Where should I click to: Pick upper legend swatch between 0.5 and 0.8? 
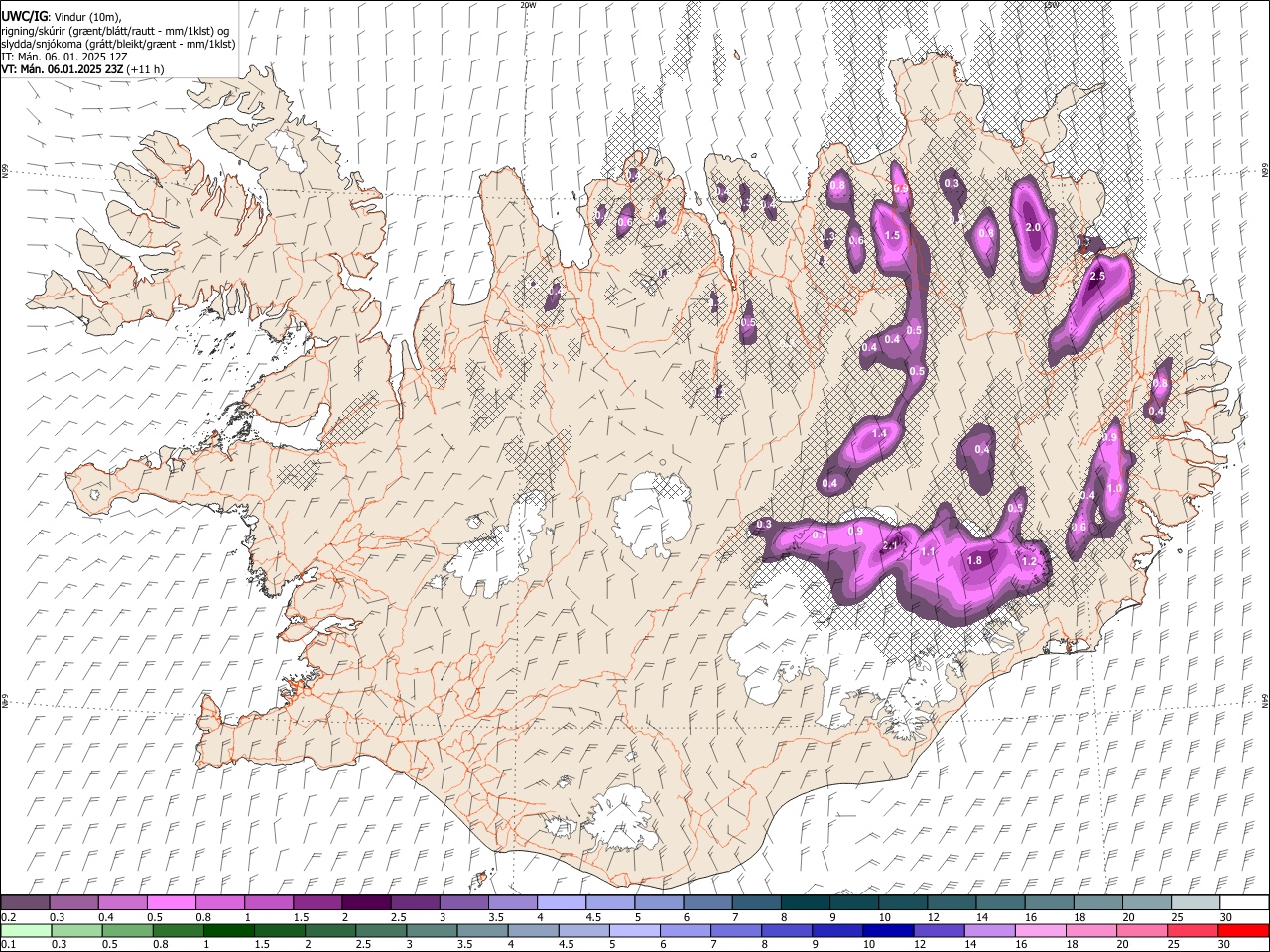tap(171, 902)
